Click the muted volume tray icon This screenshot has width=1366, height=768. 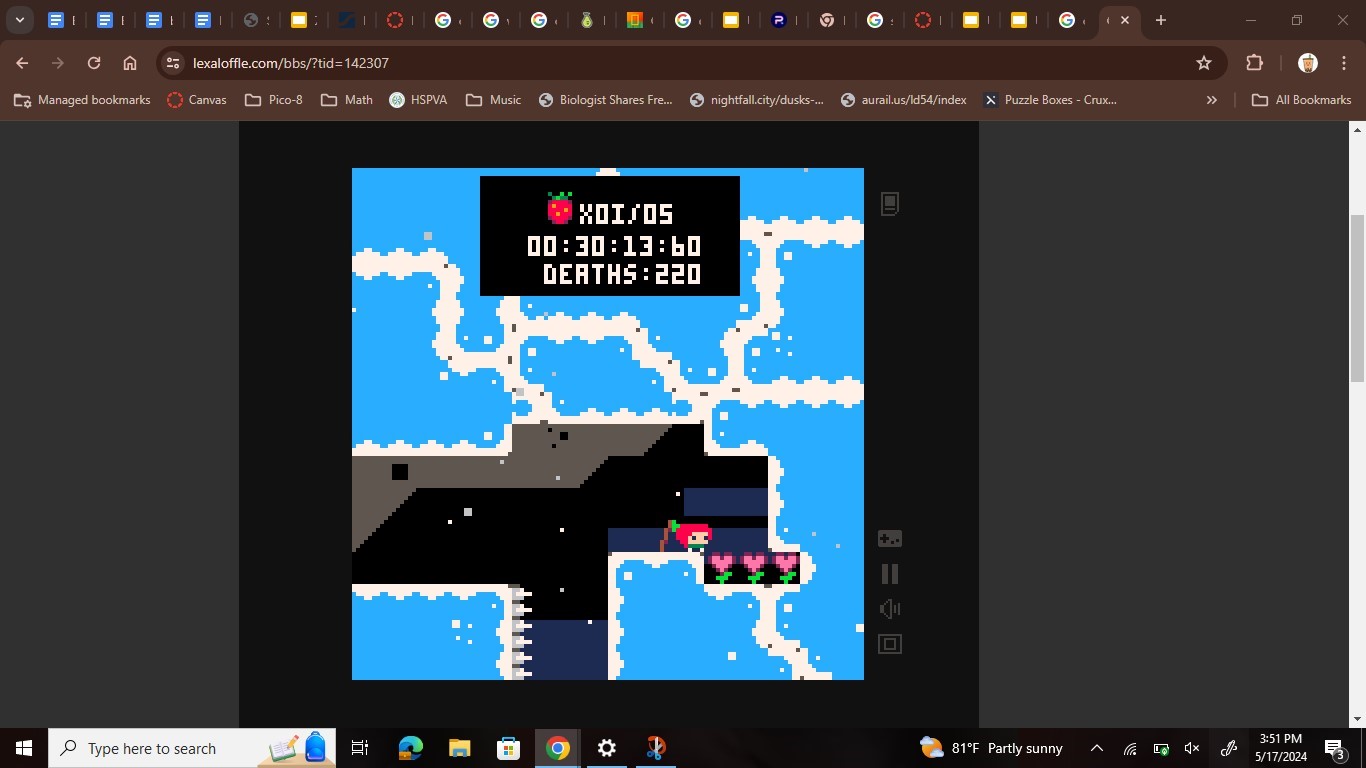(x=1192, y=748)
